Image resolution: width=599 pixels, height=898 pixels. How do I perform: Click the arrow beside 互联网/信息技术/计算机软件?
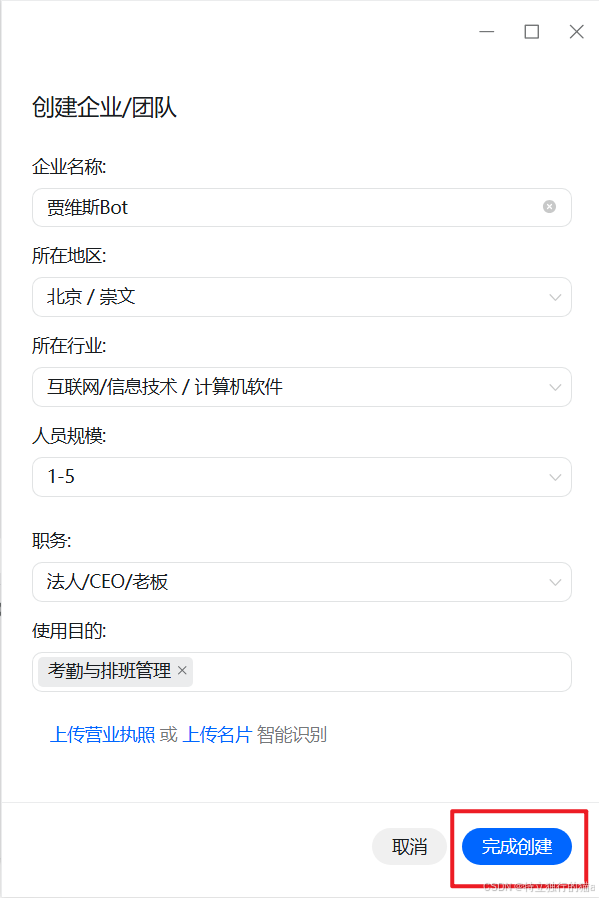pos(556,387)
